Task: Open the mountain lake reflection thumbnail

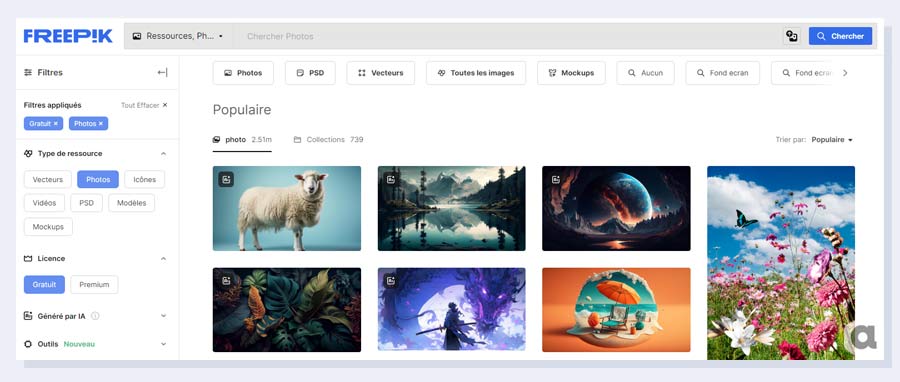Action: [452, 208]
